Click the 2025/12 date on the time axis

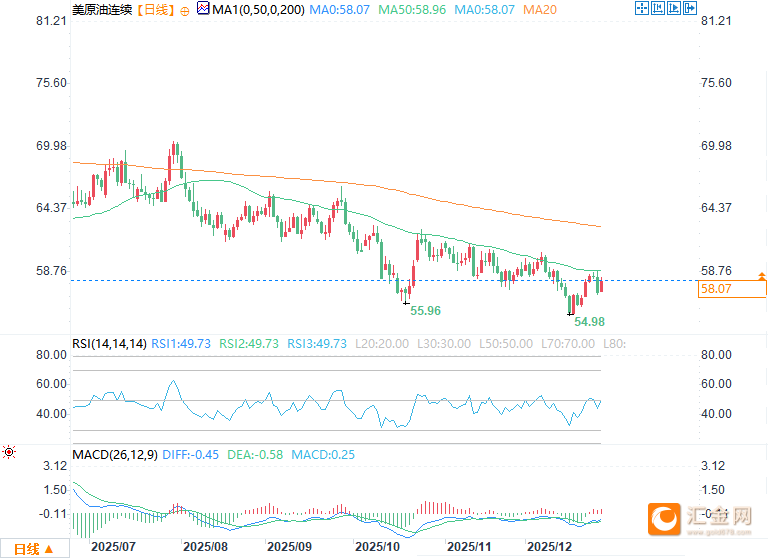[x=550, y=547]
